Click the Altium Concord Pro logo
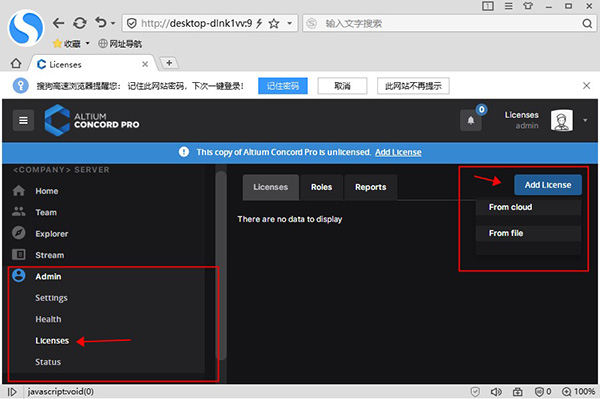 click(92, 121)
